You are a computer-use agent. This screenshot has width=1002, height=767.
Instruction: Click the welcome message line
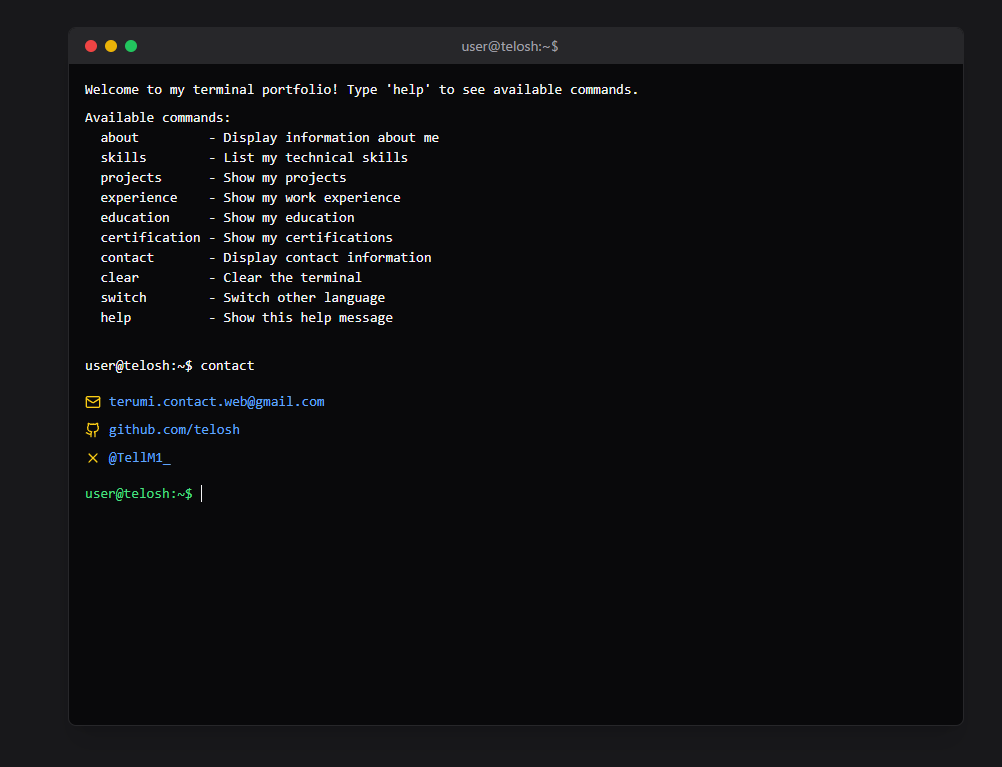[362, 90]
